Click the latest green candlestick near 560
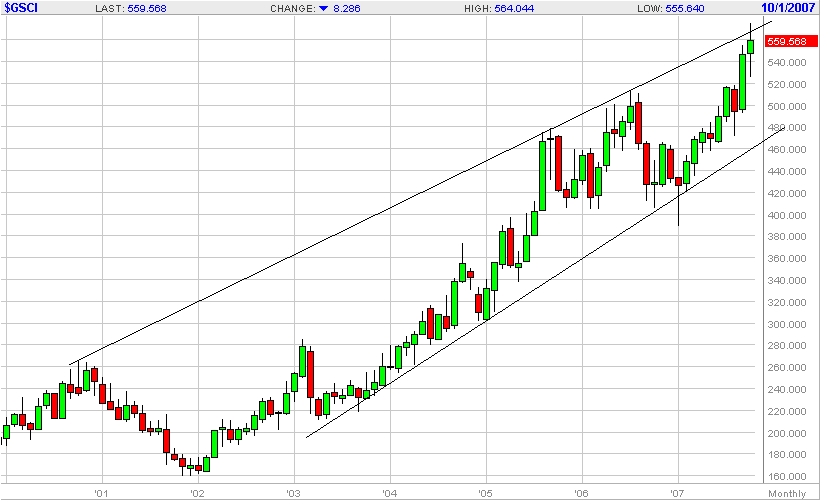 click(x=750, y=47)
